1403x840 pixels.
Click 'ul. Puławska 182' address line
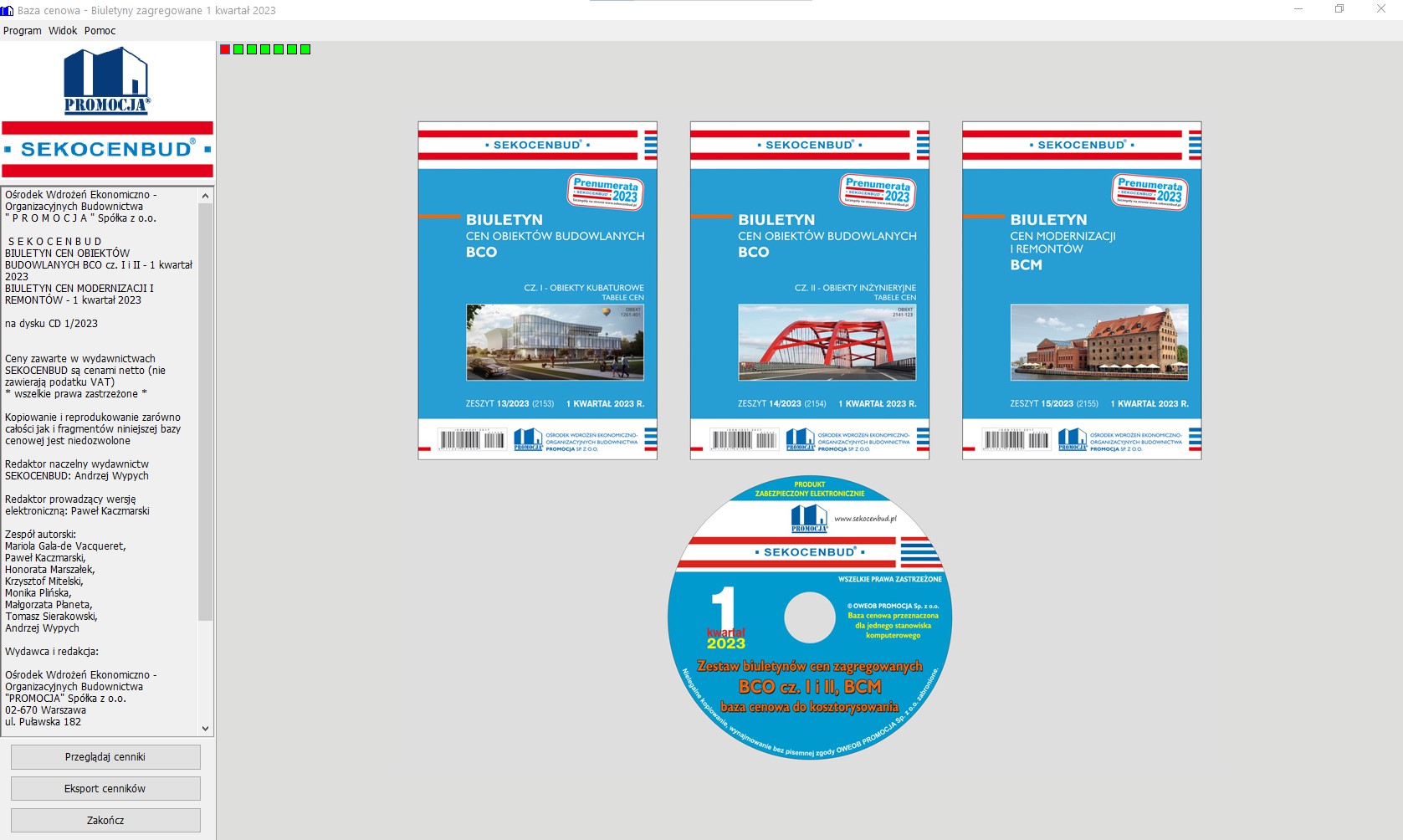(44, 722)
